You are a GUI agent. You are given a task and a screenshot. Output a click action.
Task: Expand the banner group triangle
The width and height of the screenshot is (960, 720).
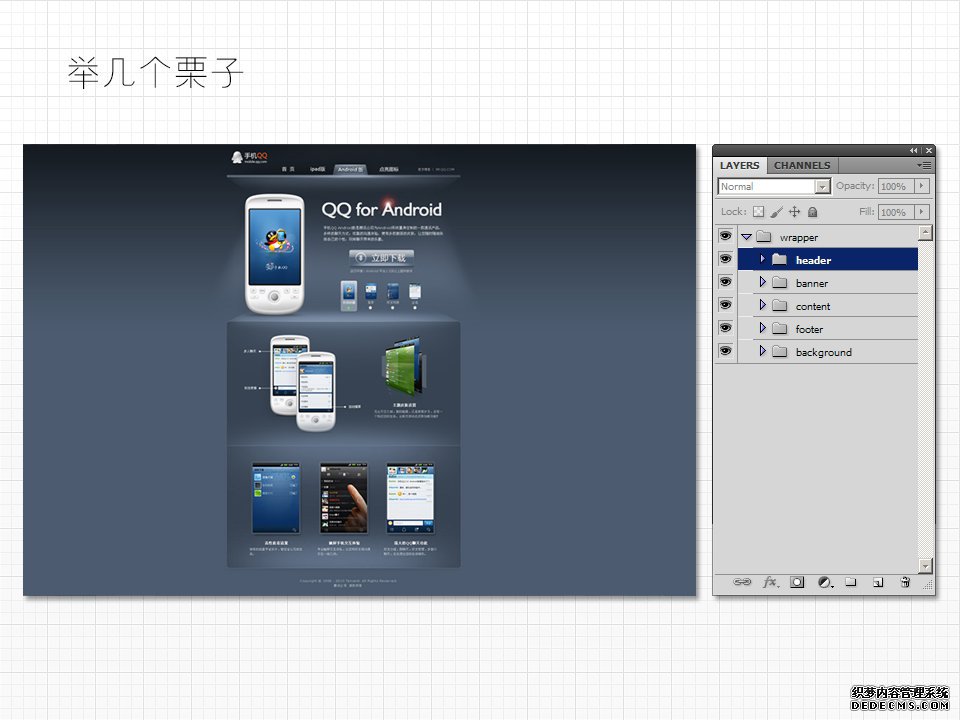(762, 282)
